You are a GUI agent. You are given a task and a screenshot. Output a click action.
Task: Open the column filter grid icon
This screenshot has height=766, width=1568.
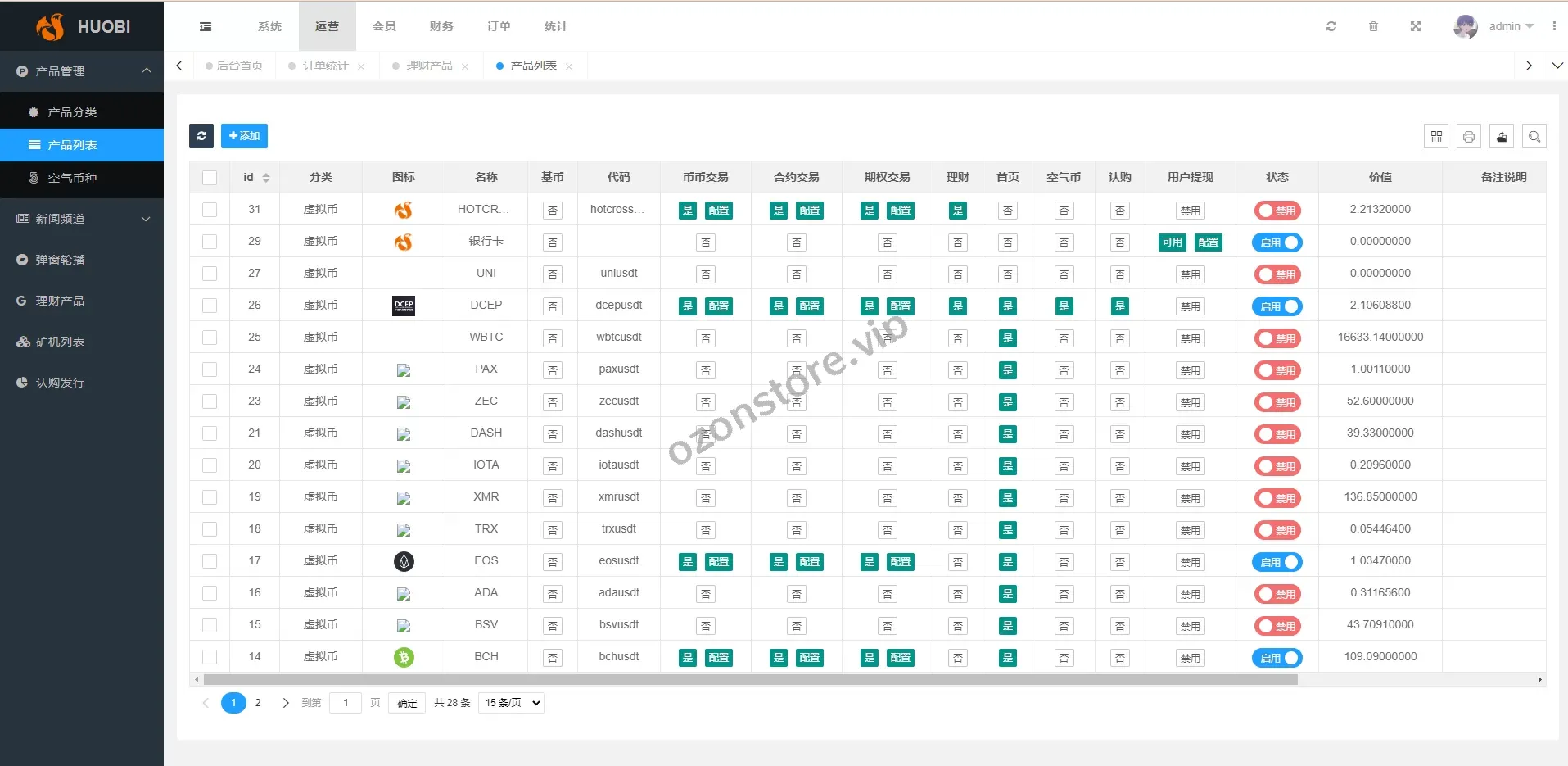1436,137
